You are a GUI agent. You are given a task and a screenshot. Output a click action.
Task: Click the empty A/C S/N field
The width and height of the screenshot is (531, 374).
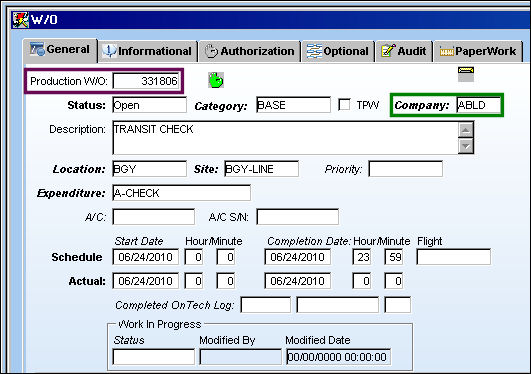click(298, 217)
